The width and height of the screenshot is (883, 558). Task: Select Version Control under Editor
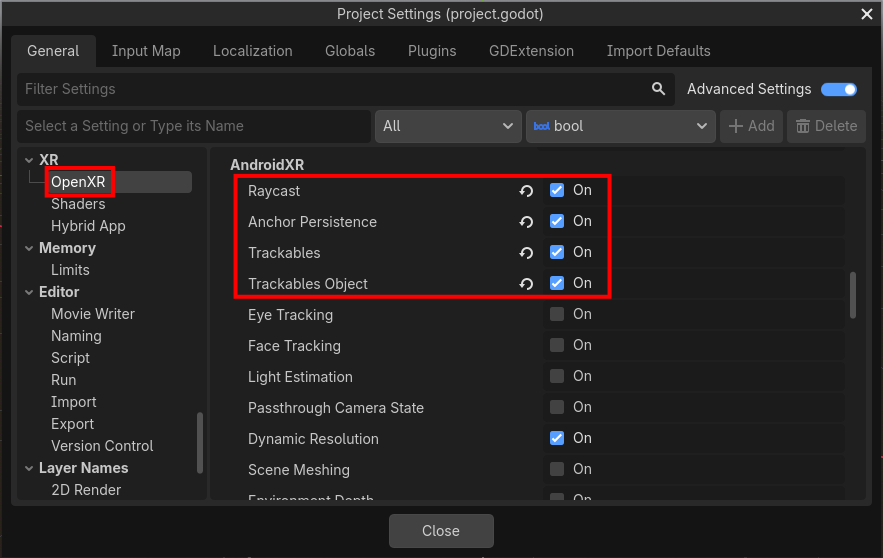tap(102, 446)
